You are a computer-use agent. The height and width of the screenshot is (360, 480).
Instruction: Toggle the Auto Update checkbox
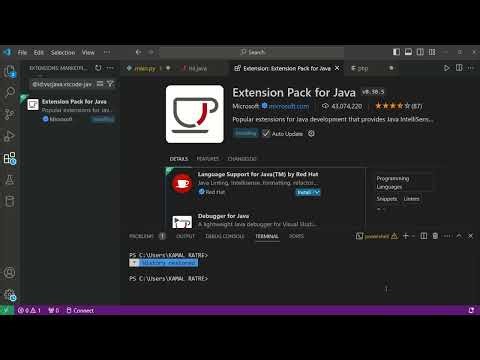tap(266, 133)
